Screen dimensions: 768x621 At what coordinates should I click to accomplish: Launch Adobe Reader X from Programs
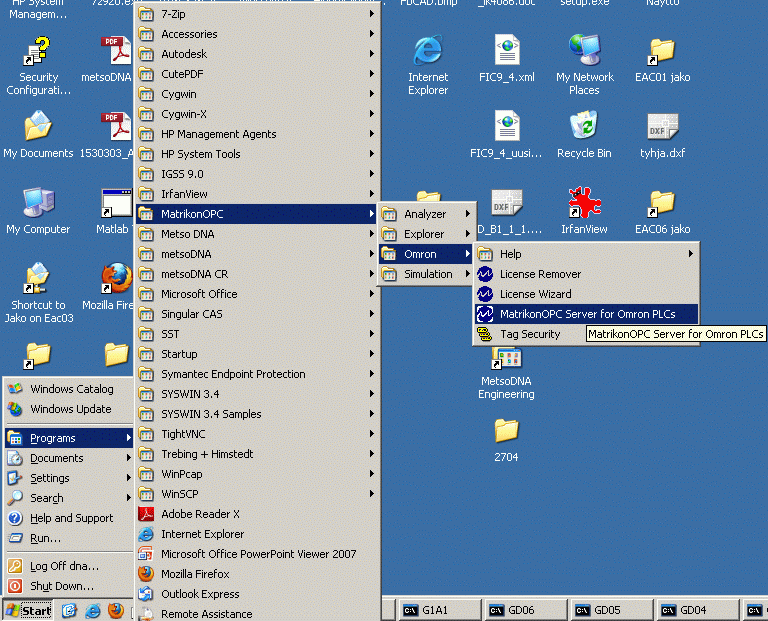[x=257, y=514]
